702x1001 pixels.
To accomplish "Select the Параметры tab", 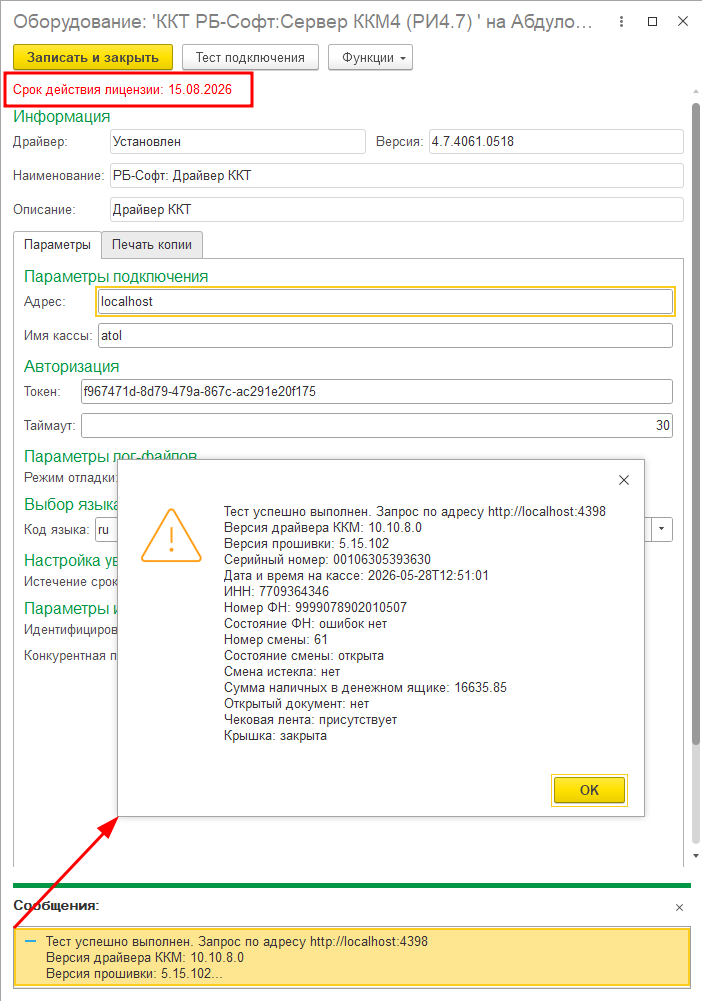I will 57,245.
